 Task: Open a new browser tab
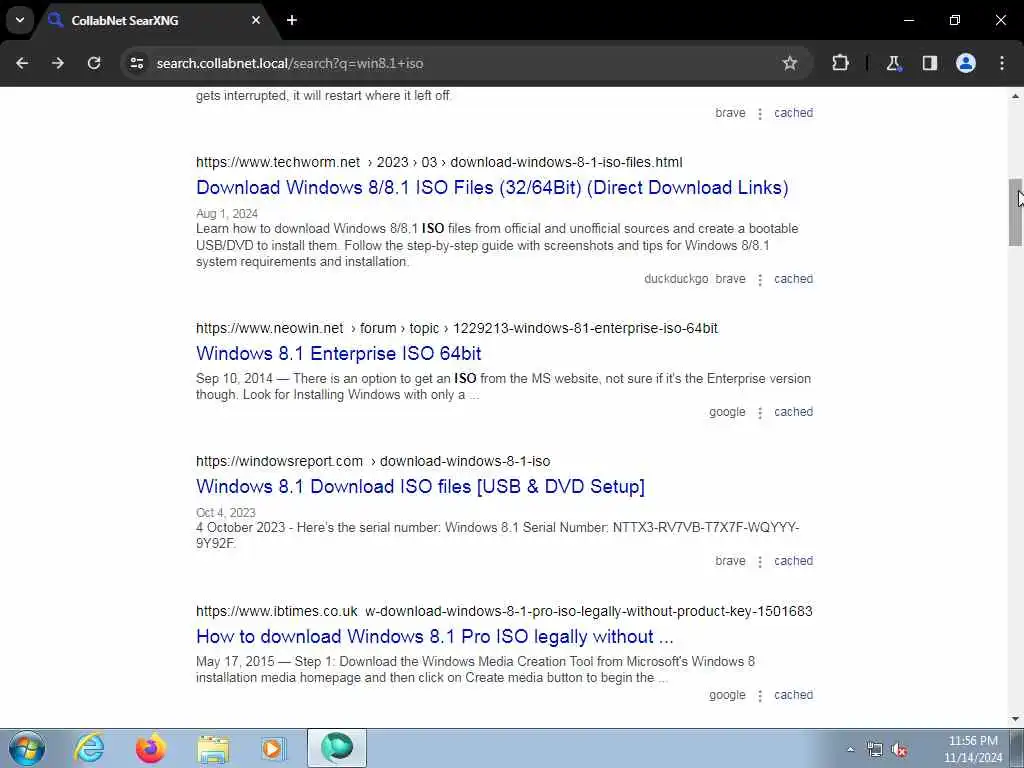pyautogui.click(x=292, y=20)
